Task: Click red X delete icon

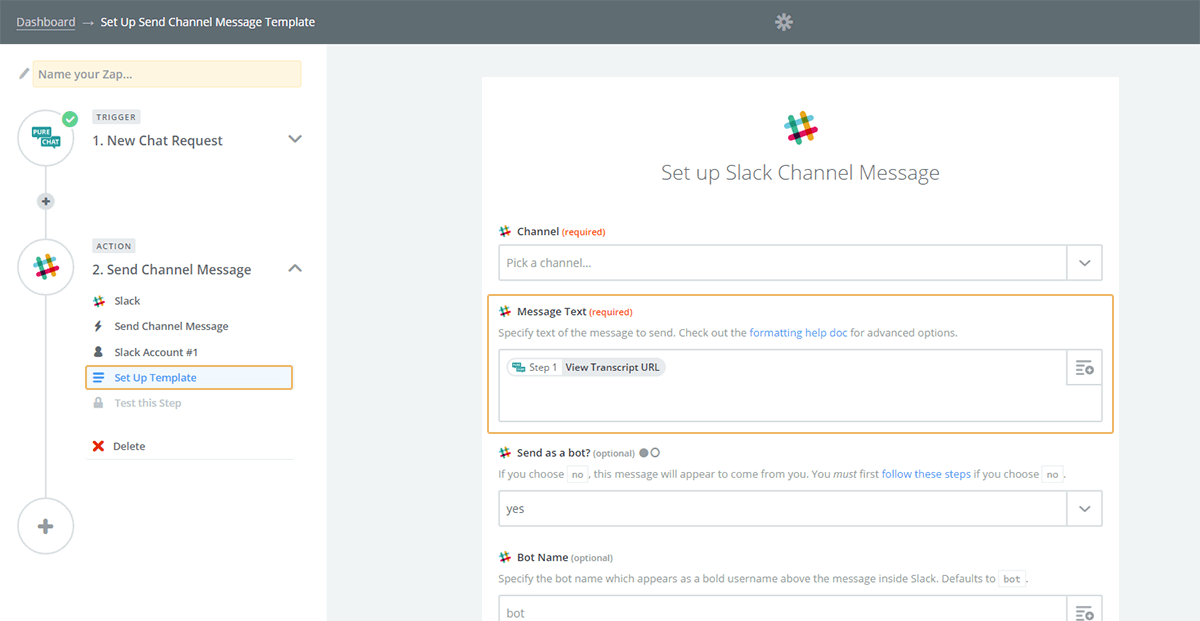Action: click(98, 446)
